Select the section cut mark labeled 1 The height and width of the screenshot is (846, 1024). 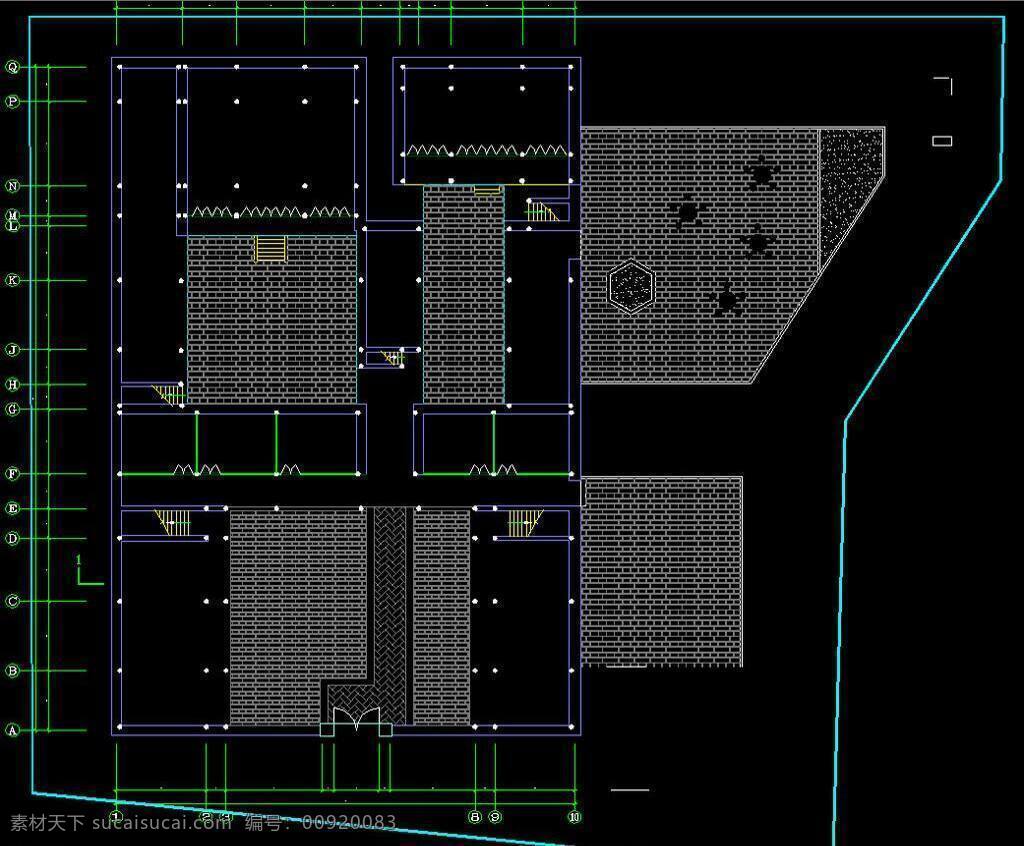[89, 570]
